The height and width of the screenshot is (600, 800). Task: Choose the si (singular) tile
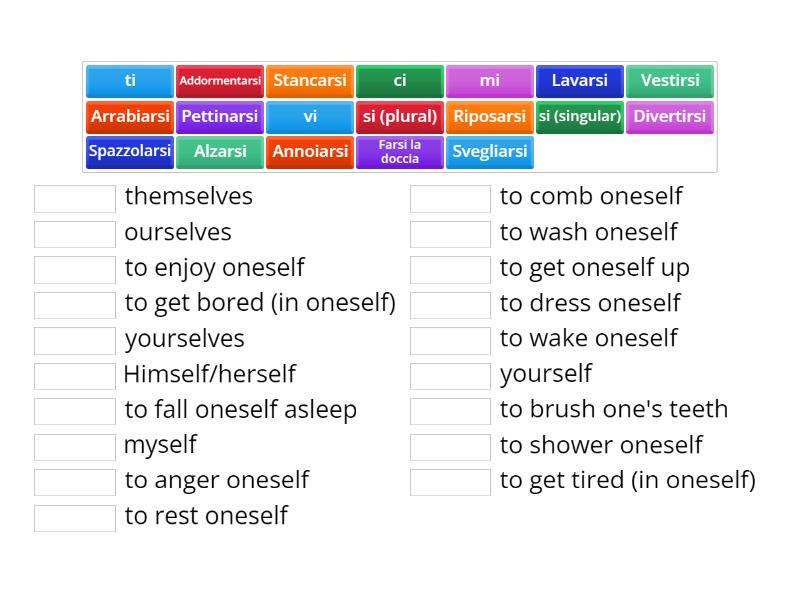coord(580,117)
